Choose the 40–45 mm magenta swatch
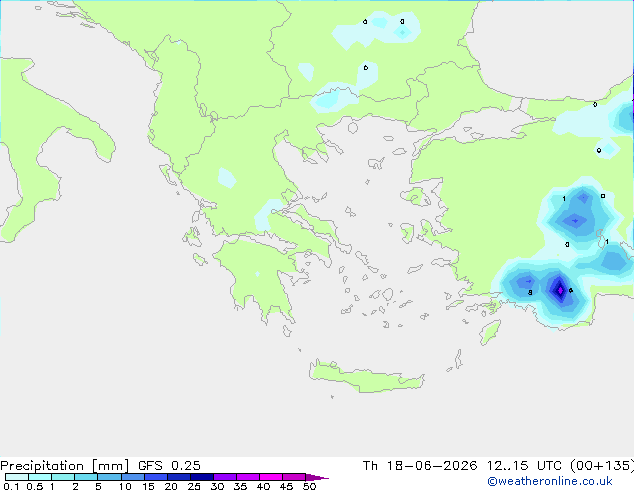The image size is (634, 490). 271,477
